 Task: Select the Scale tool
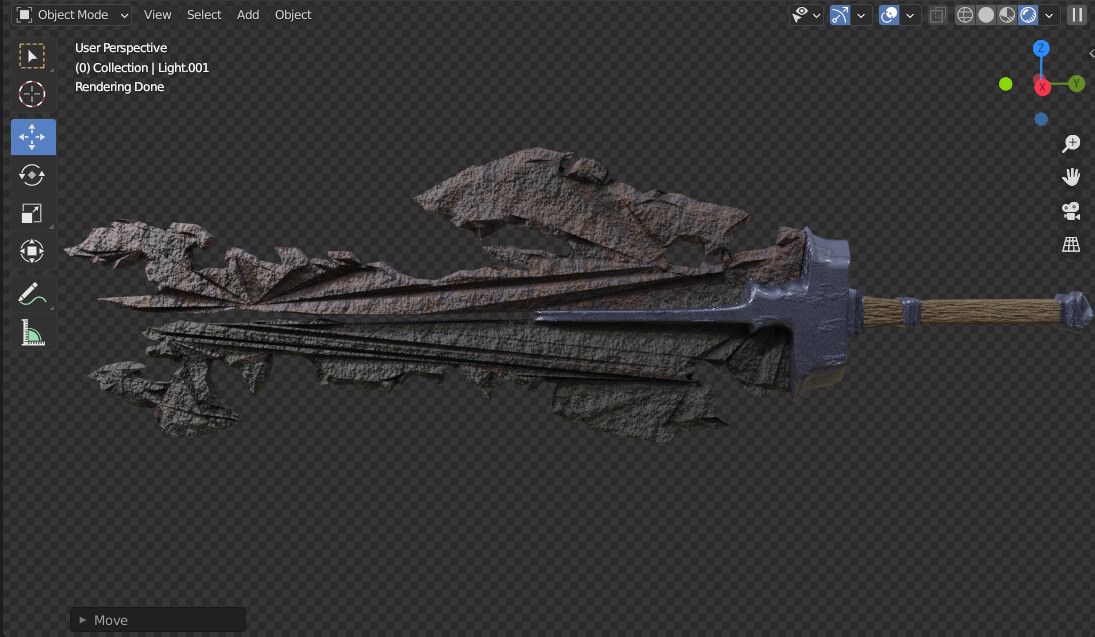coord(31,213)
